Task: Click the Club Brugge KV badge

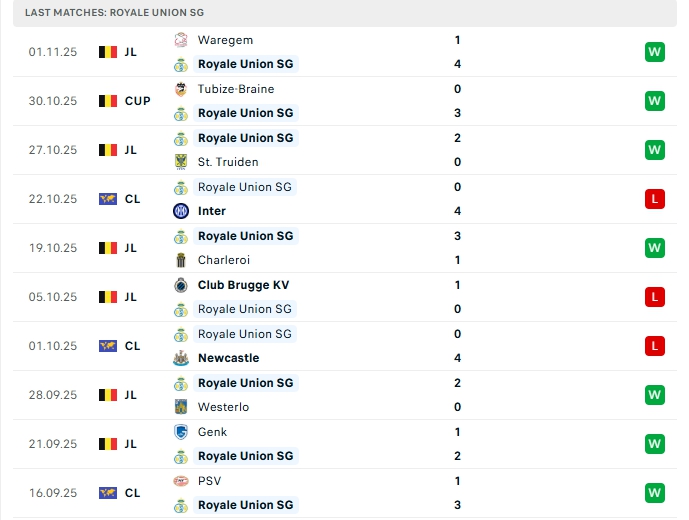Action: pos(181,285)
